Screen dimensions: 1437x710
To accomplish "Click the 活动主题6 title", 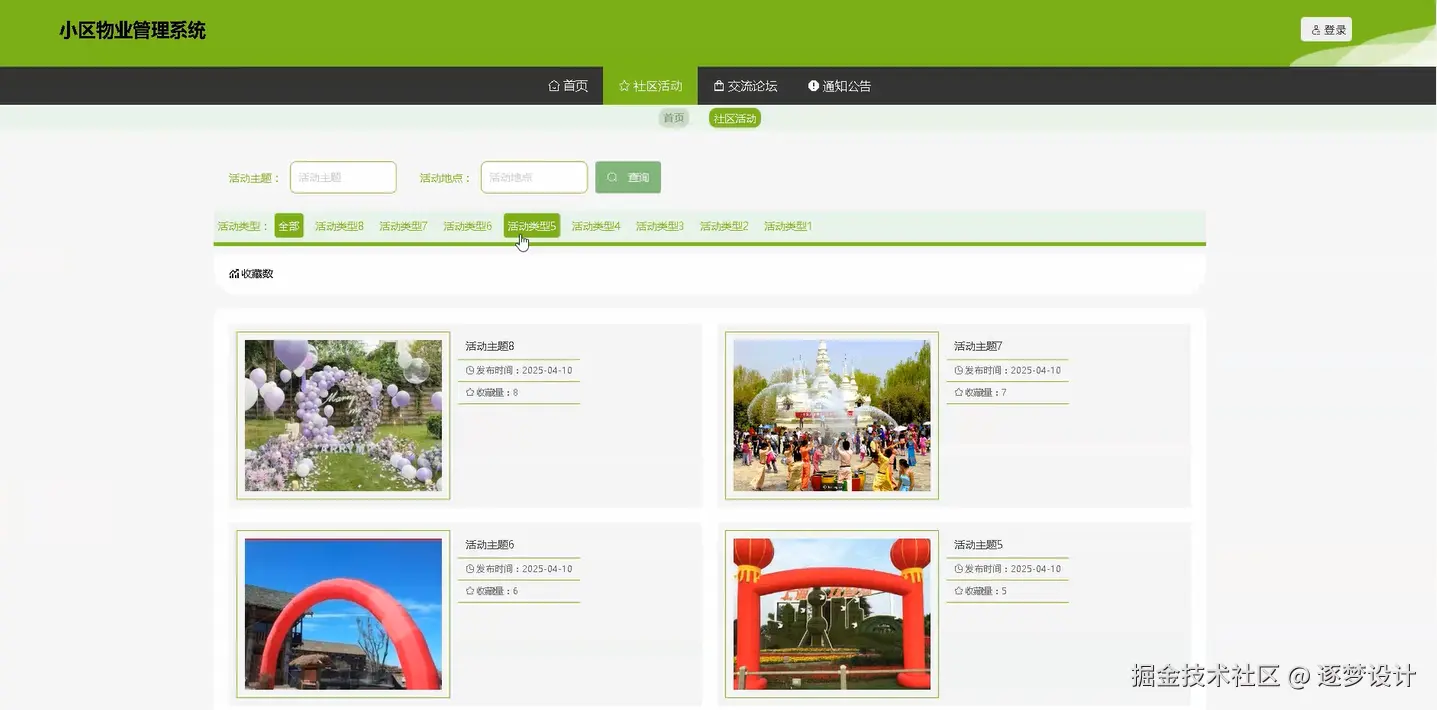I will 490,545.
